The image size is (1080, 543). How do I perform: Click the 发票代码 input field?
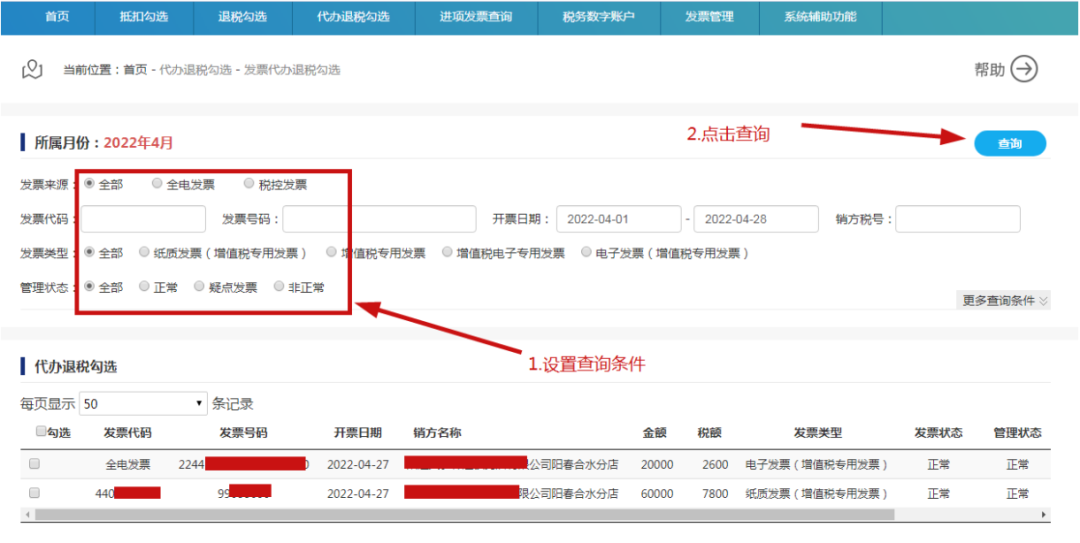click(x=143, y=219)
